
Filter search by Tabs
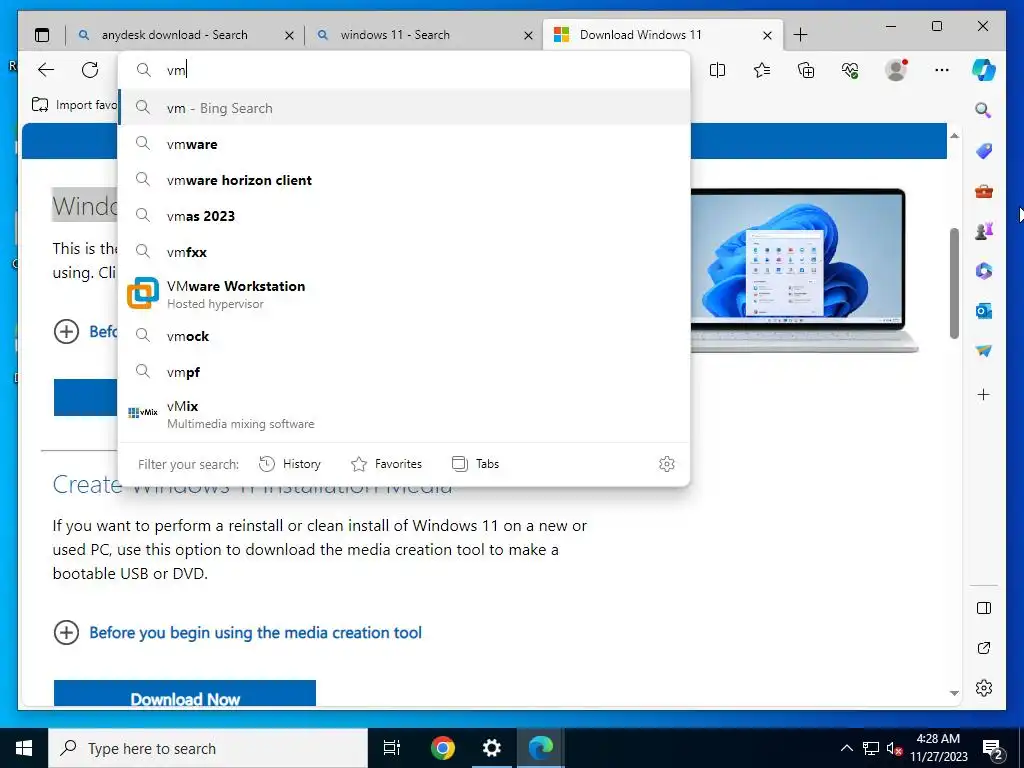click(x=475, y=464)
